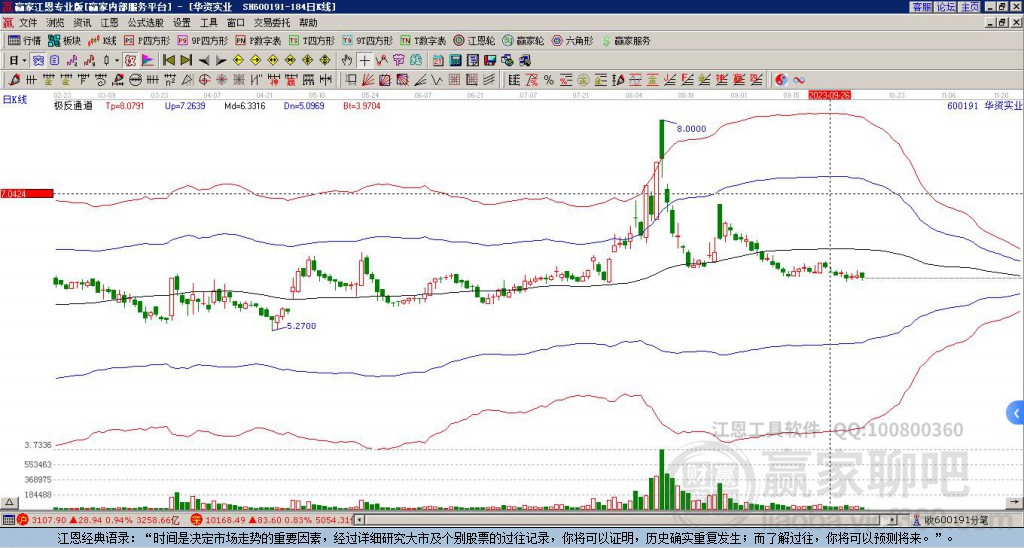
Task: Open the 赢家轮 wheel tool
Action: [x=523, y=40]
